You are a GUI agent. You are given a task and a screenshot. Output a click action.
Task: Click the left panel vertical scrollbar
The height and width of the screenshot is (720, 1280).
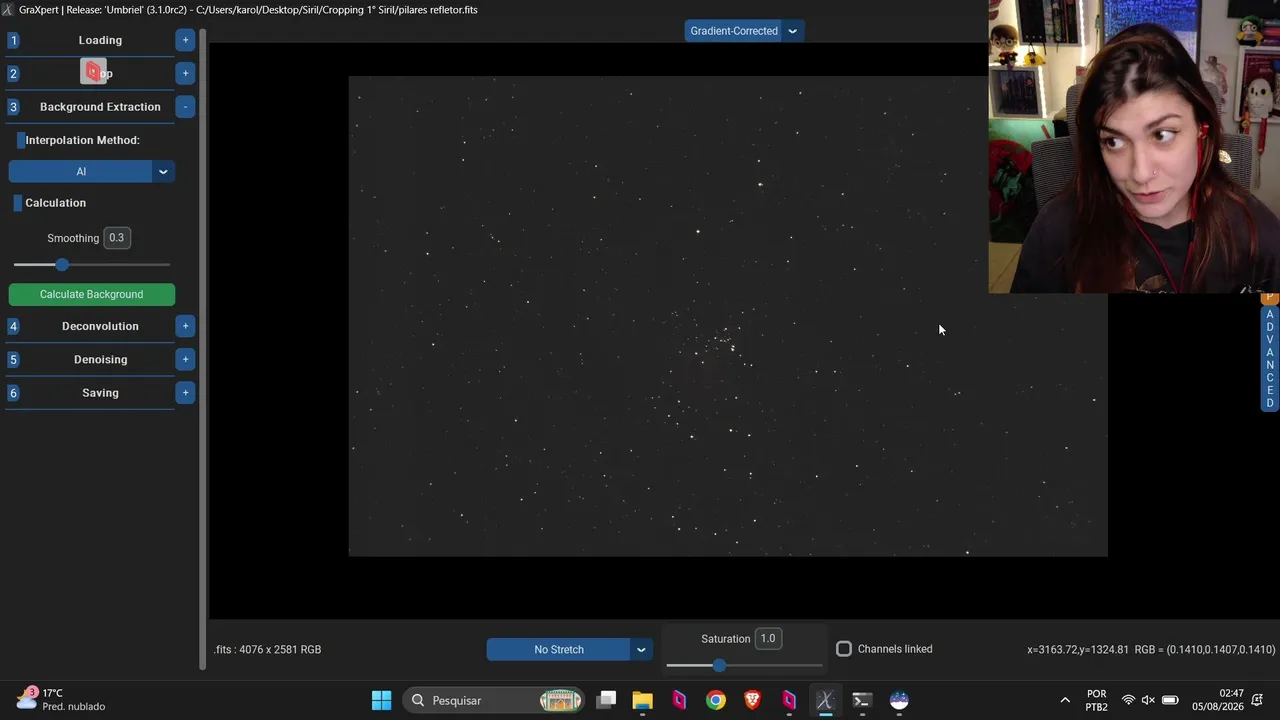203,350
